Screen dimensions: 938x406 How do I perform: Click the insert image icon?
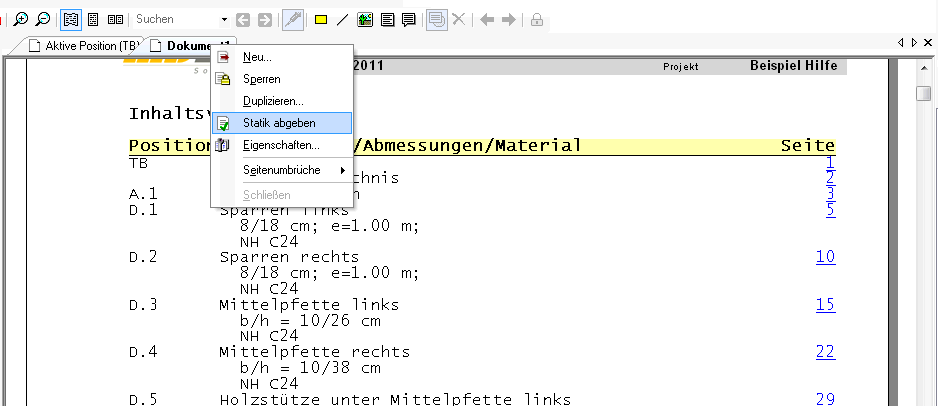tap(365, 20)
